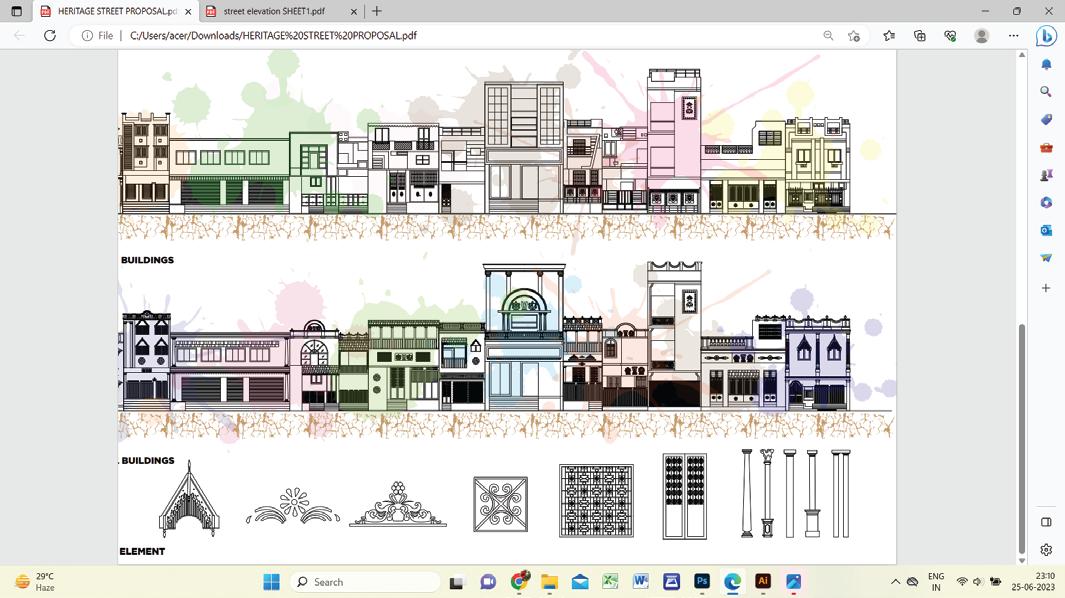Open Task View on the taskbar
Viewport: 1065px width, 598px height.
[456, 582]
